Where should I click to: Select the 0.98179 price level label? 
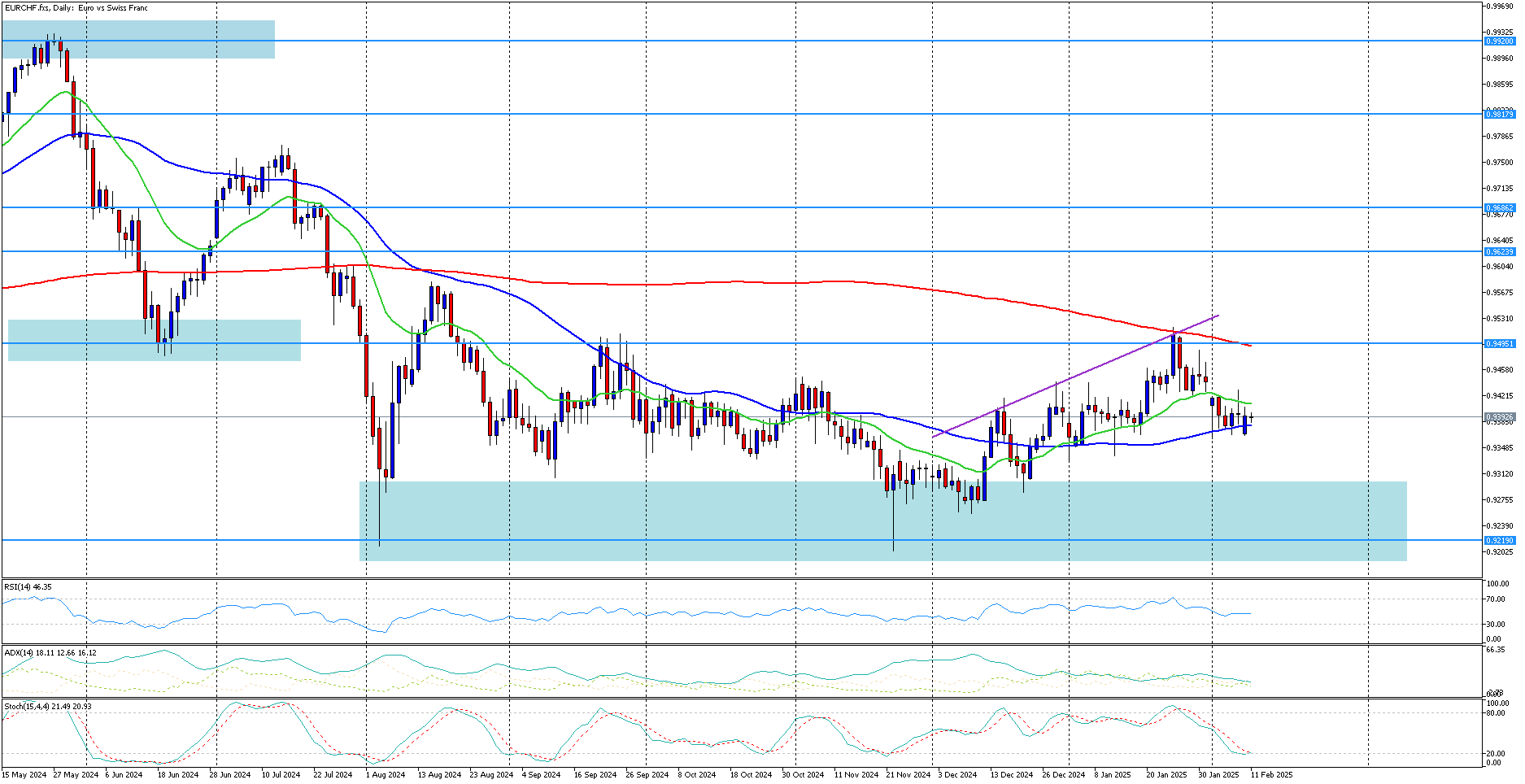click(x=1499, y=114)
